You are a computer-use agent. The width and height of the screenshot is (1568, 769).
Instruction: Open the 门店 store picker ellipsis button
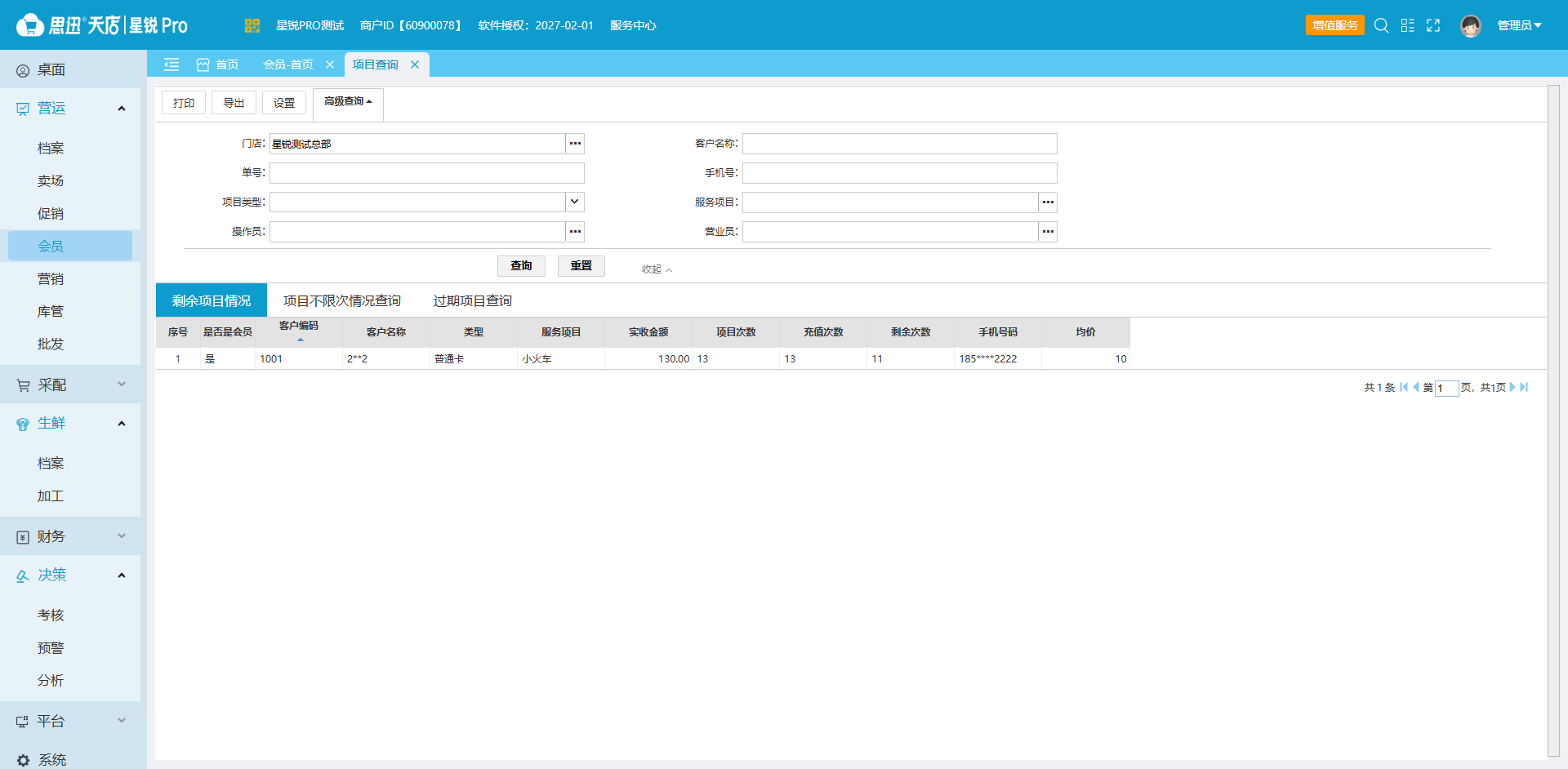coord(576,144)
